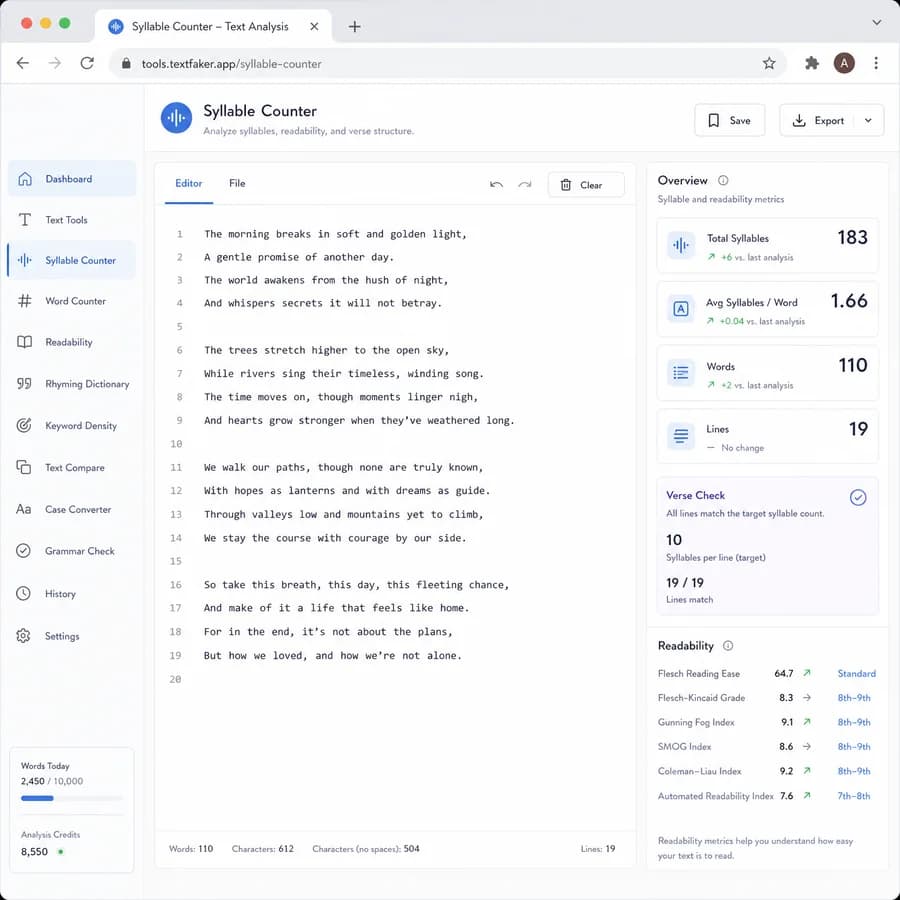Open the profile avatar A
900x900 pixels.
844,63
